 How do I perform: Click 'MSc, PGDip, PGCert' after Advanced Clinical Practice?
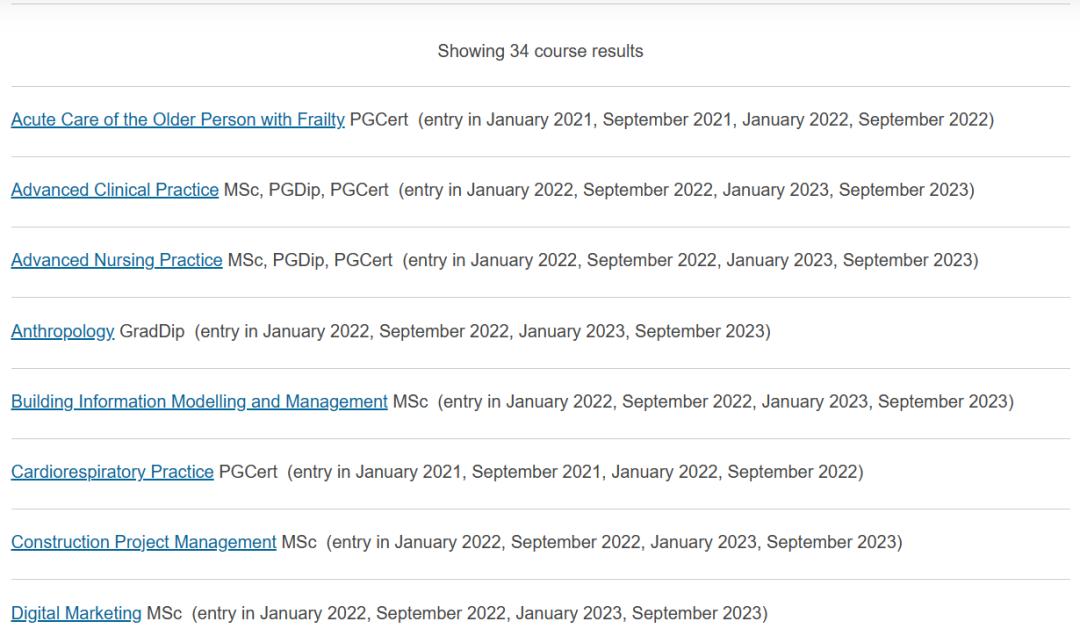click(306, 190)
